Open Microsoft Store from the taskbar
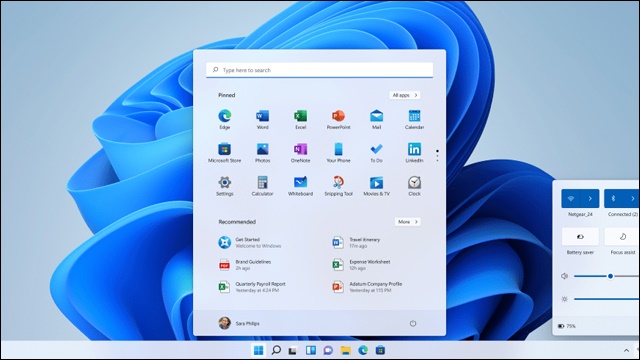Screen dimensions: 640x360 coord(380,350)
